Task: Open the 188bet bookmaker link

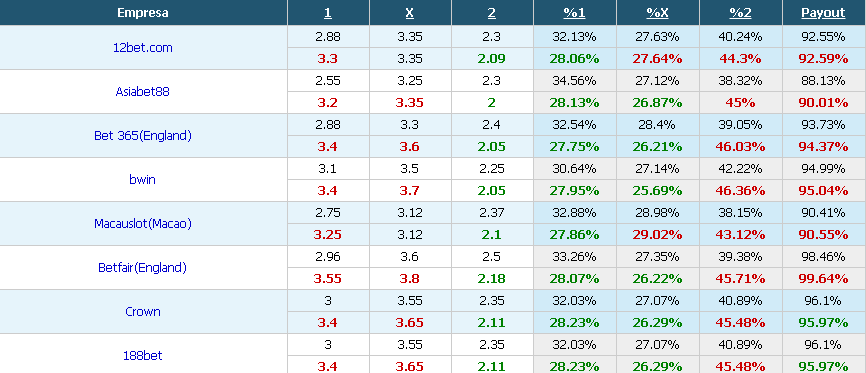Action: [142, 356]
